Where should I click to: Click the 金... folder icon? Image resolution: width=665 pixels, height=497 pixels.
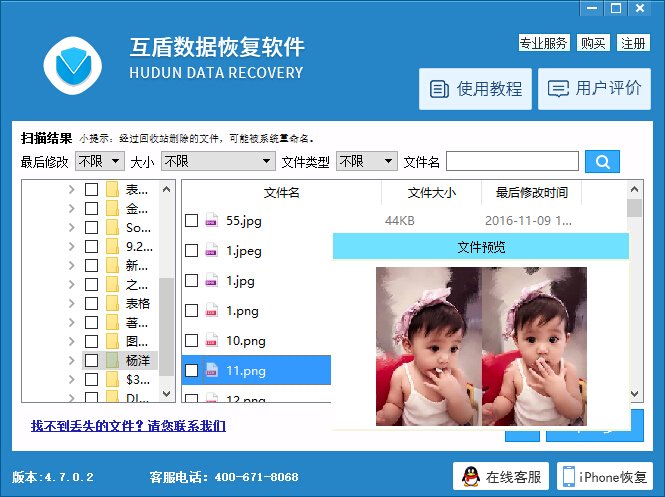(112, 208)
